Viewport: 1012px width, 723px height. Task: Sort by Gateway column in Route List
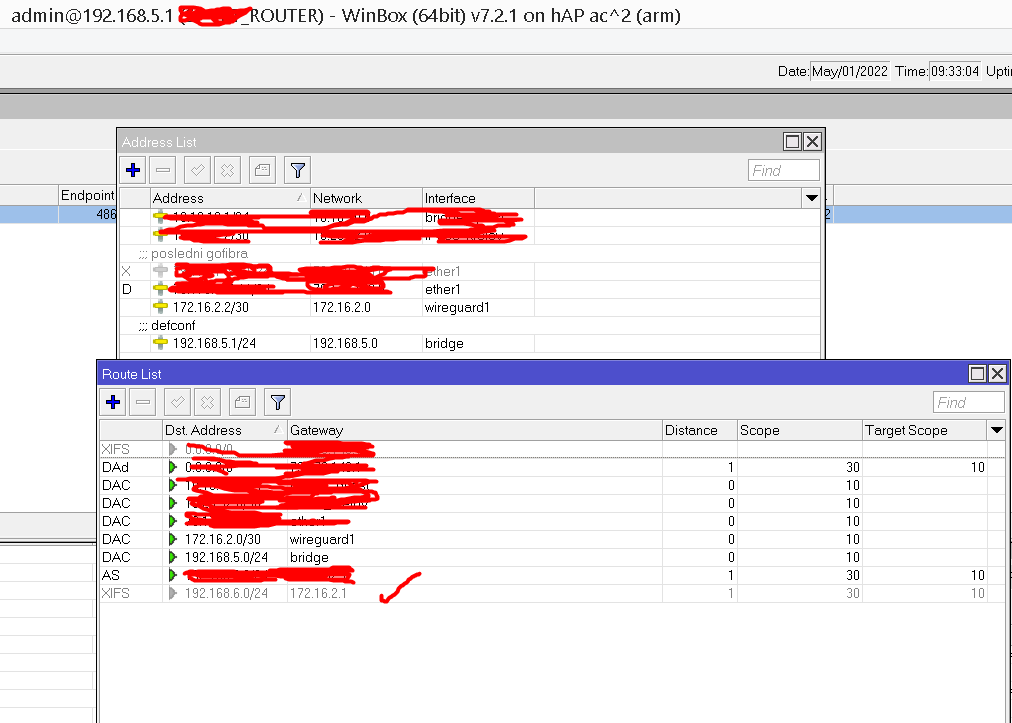point(474,430)
